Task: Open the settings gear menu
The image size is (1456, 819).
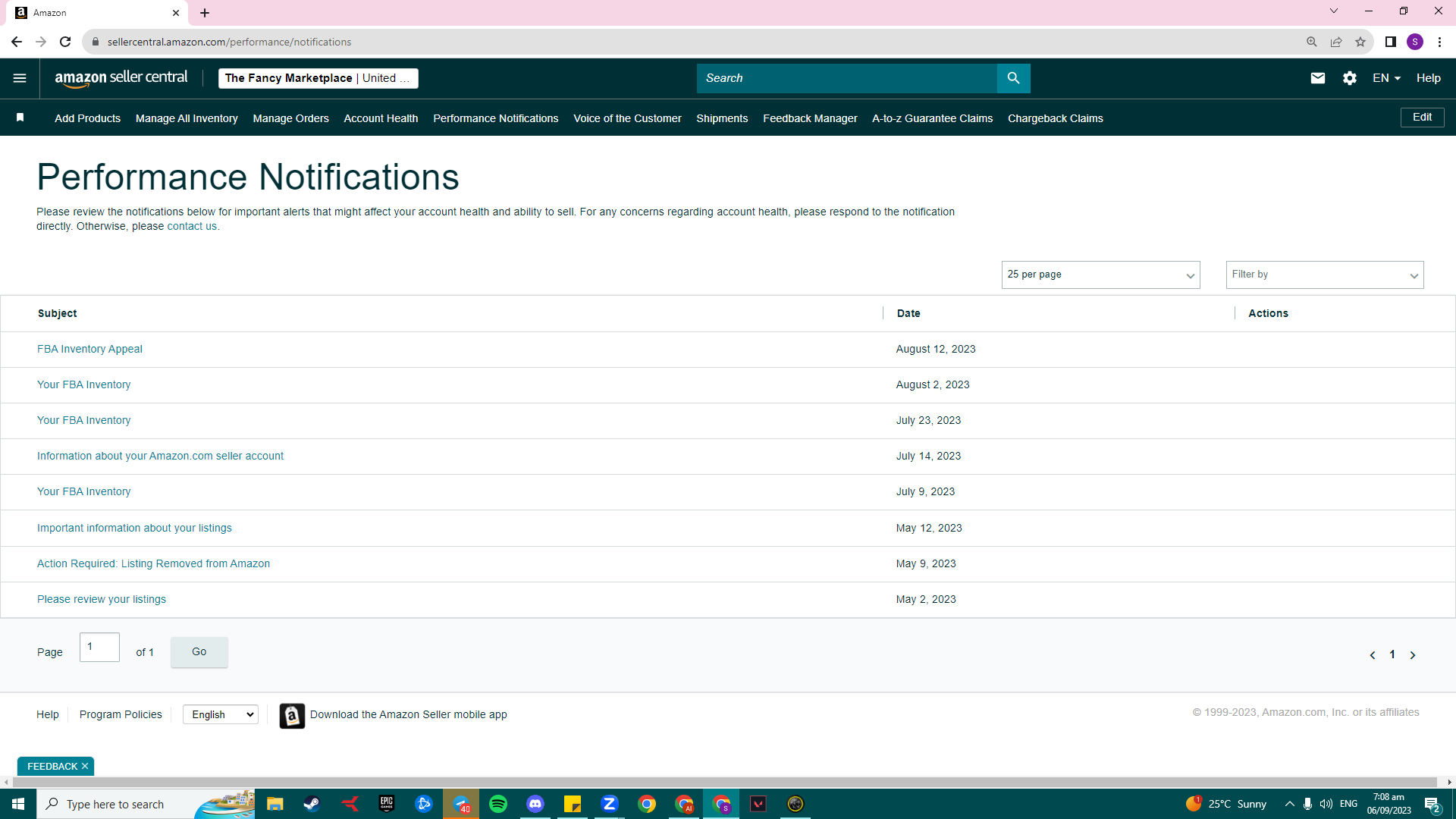Action: [x=1350, y=78]
